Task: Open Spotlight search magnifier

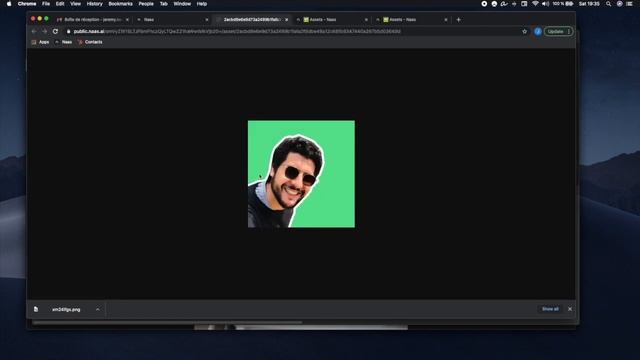Action: coord(609,4)
